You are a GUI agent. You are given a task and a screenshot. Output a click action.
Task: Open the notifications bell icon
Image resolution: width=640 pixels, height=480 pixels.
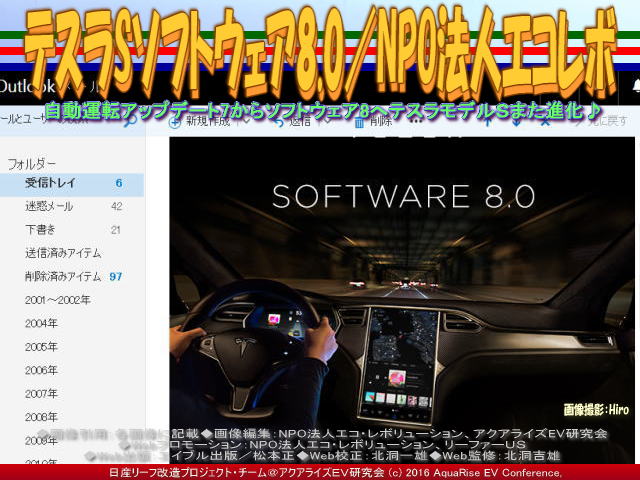click(x=636, y=86)
